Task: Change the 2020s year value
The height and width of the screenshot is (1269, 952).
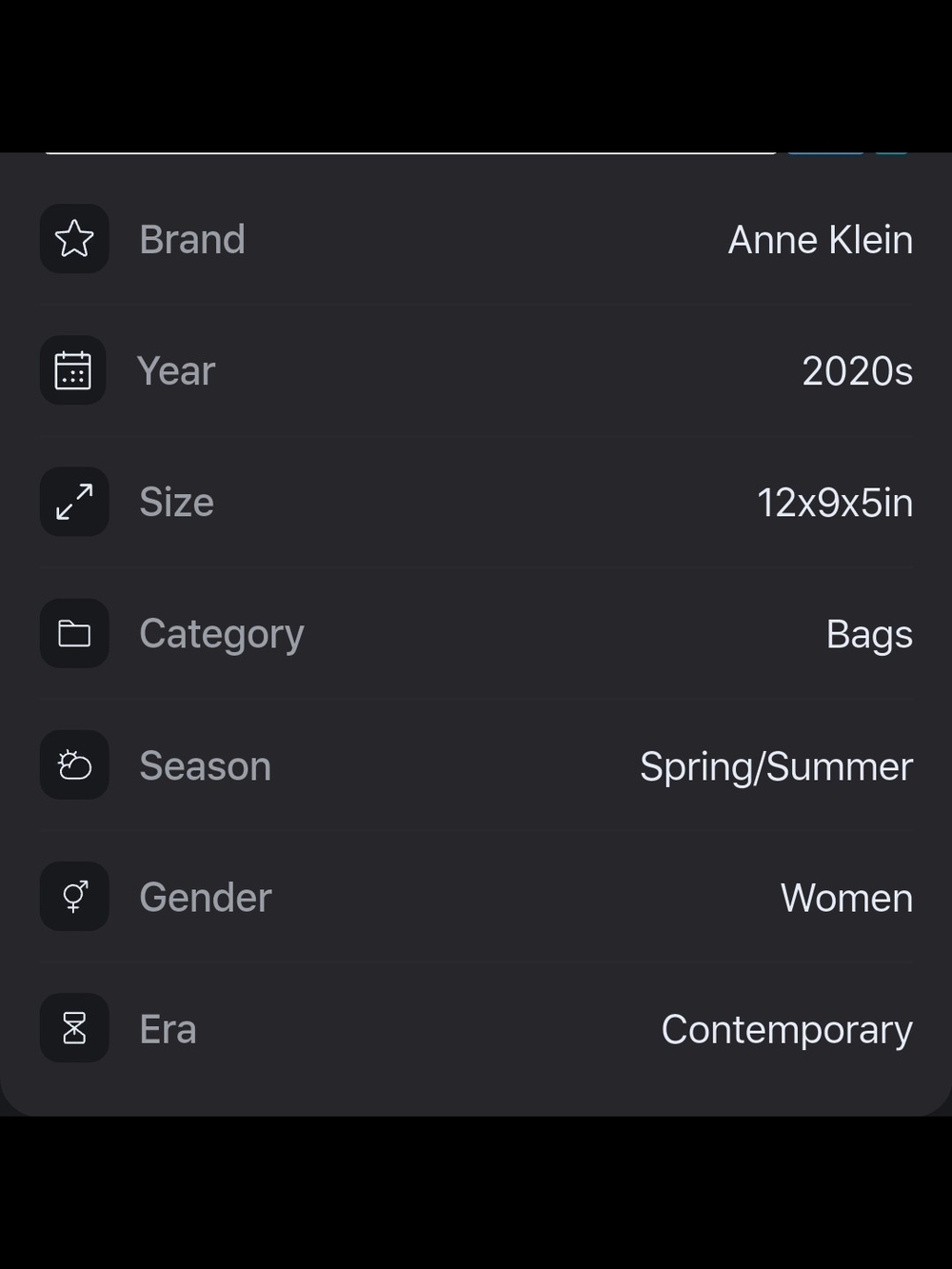Action: (858, 371)
